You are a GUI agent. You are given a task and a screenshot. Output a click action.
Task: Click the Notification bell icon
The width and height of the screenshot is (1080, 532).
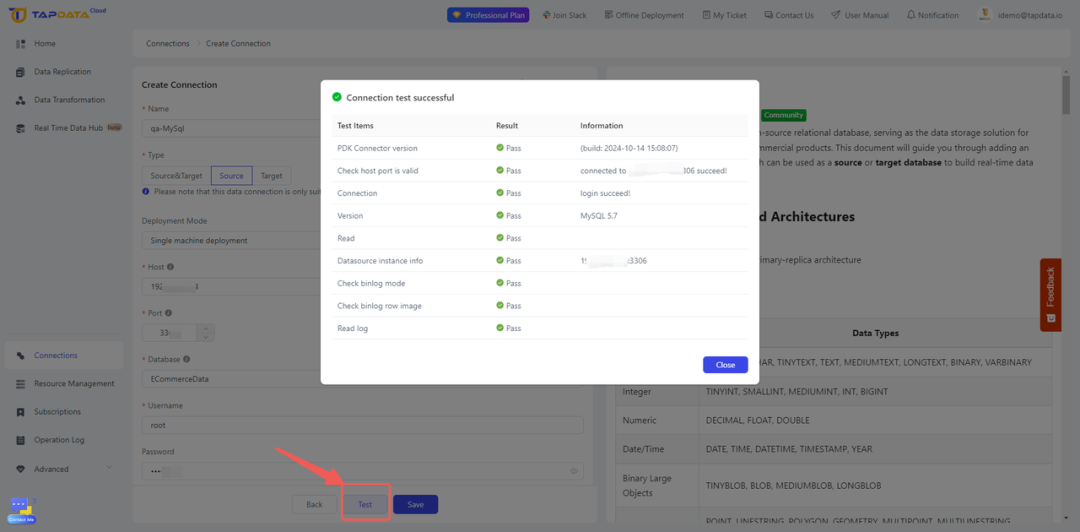coord(911,14)
